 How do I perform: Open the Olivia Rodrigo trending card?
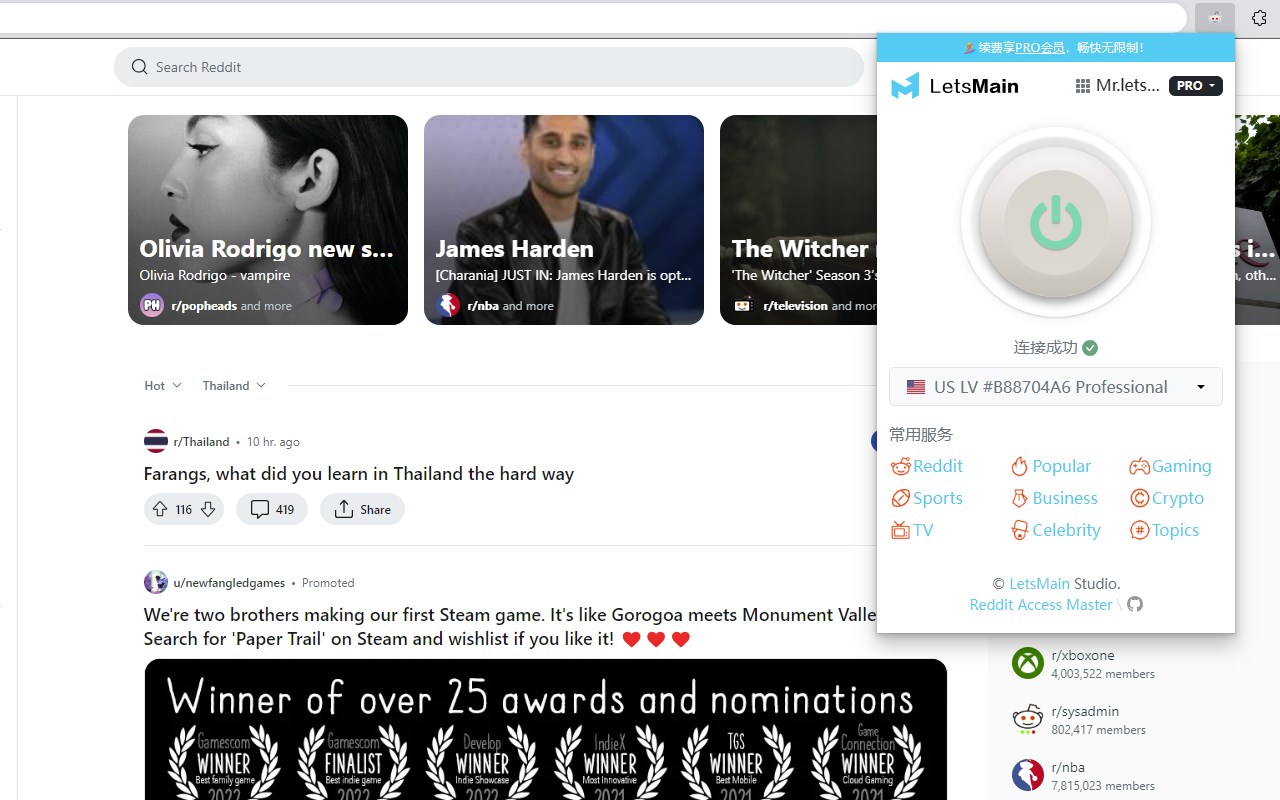point(268,220)
